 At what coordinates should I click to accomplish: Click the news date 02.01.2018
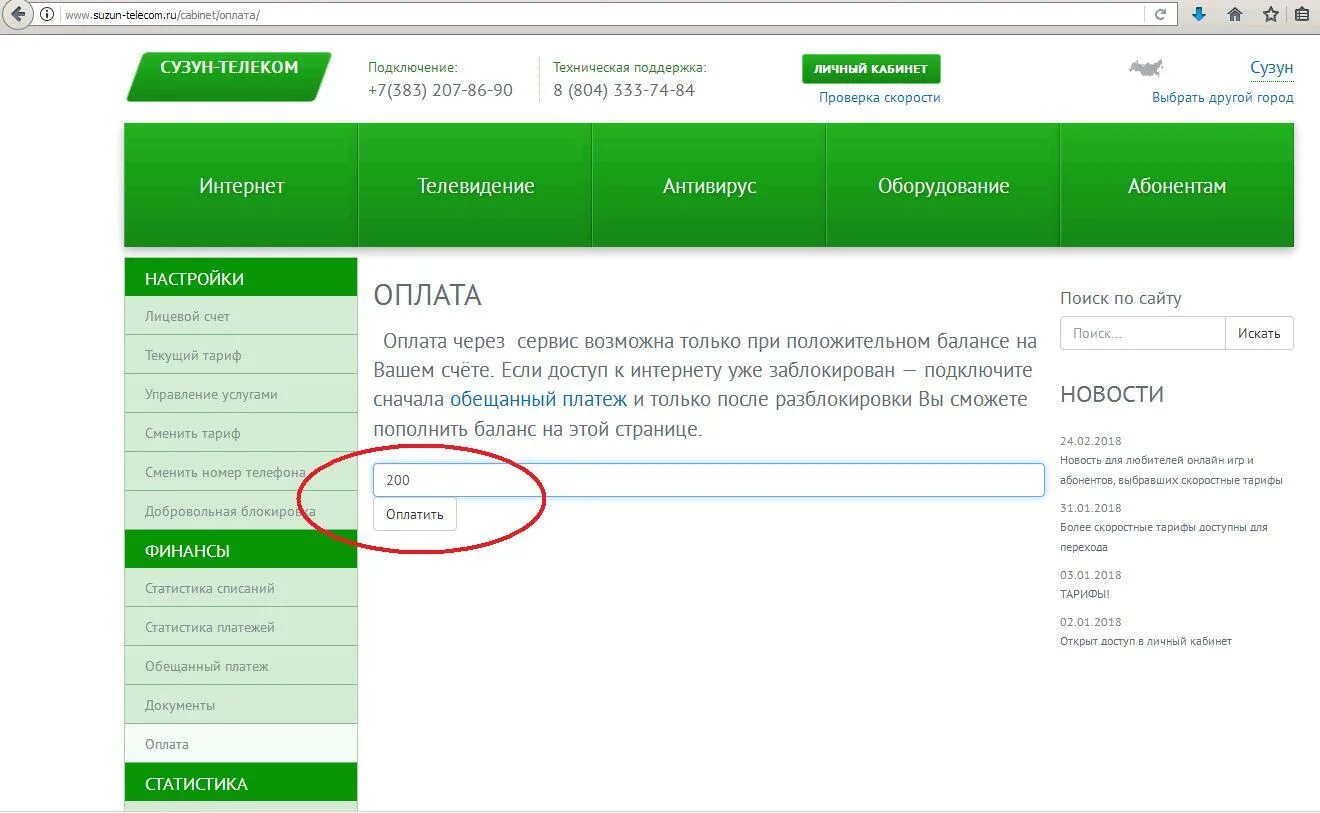[x=1091, y=622]
